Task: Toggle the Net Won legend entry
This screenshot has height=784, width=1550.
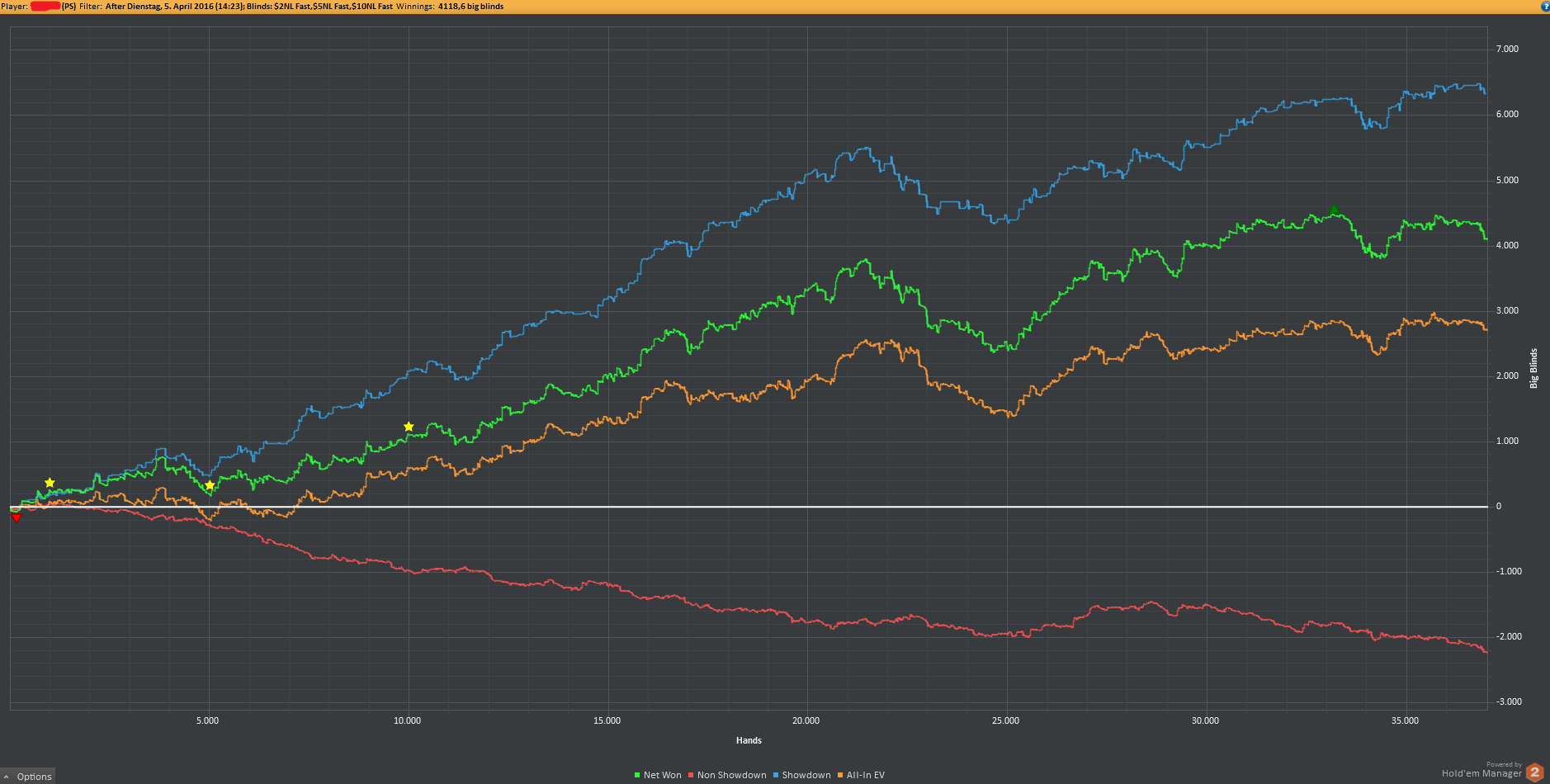Action: point(658,775)
